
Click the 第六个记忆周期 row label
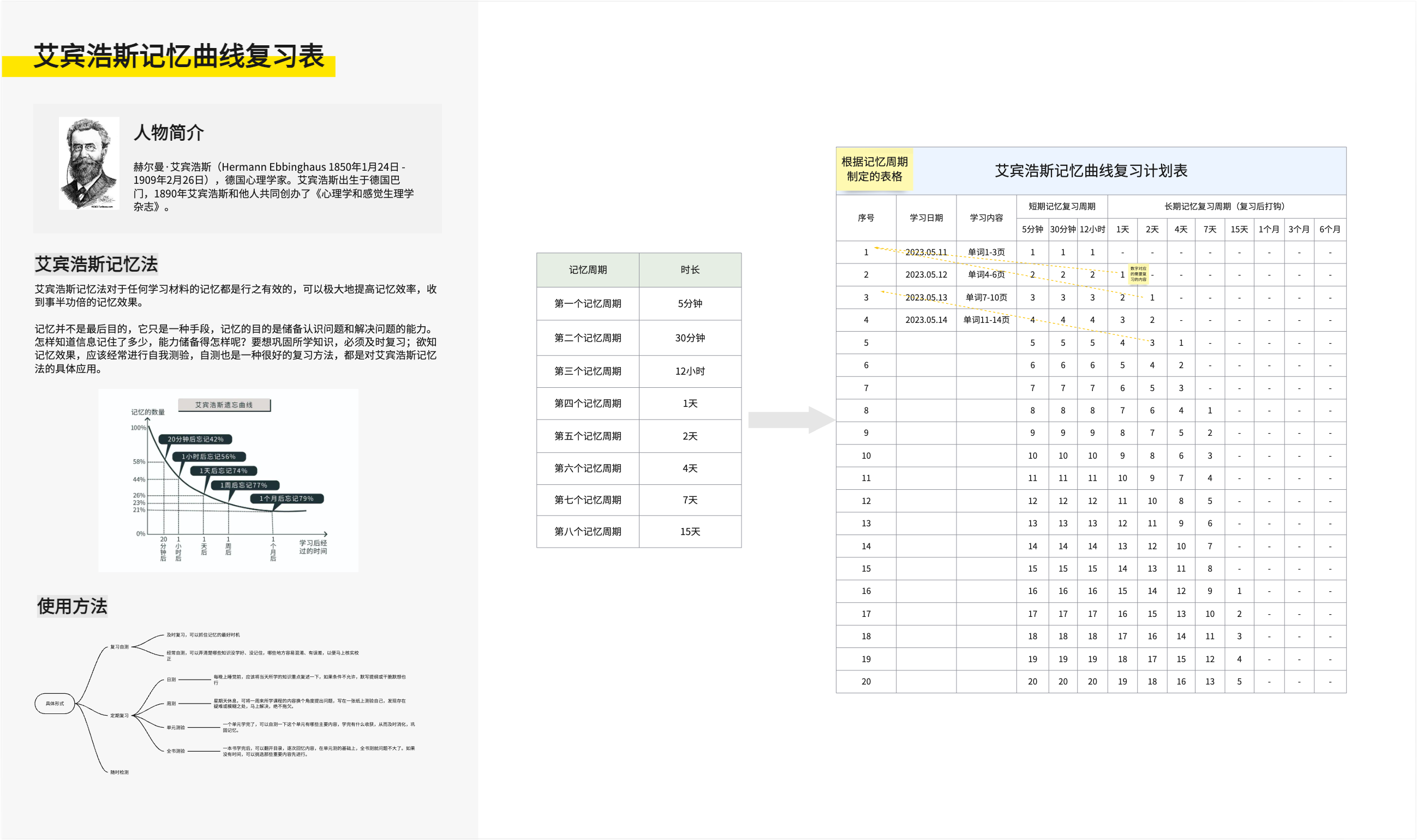pos(588,469)
